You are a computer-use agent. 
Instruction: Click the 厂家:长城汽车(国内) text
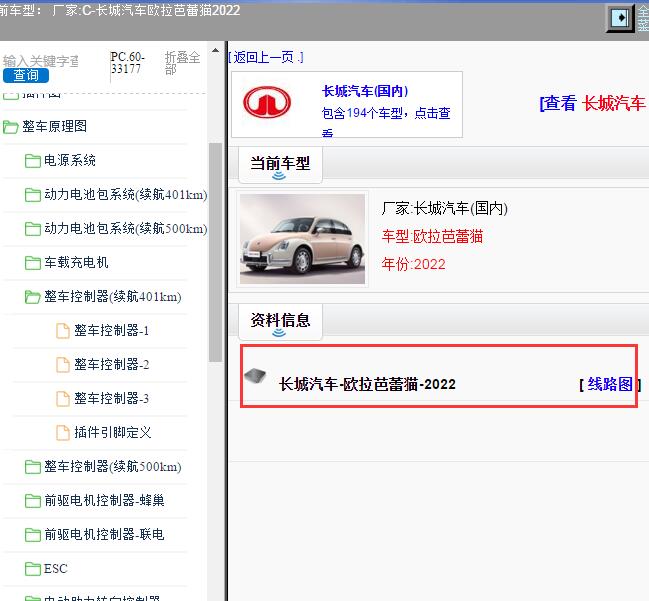click(445, 208)
